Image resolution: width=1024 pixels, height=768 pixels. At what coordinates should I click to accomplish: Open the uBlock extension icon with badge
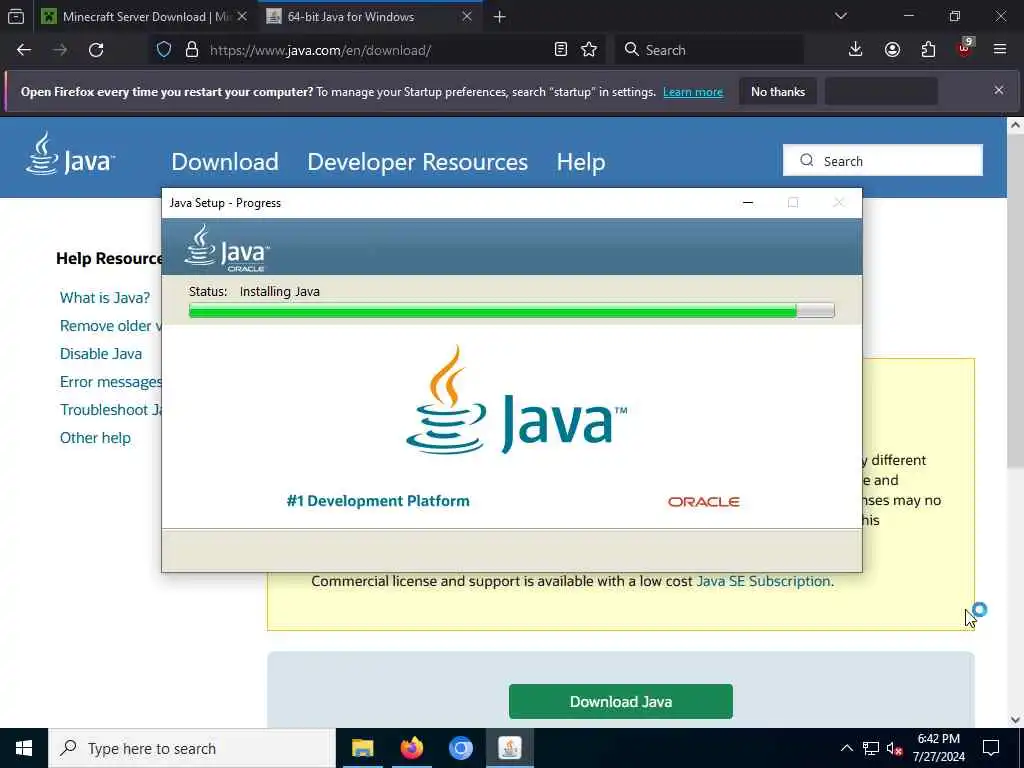(x=965, y=48)
